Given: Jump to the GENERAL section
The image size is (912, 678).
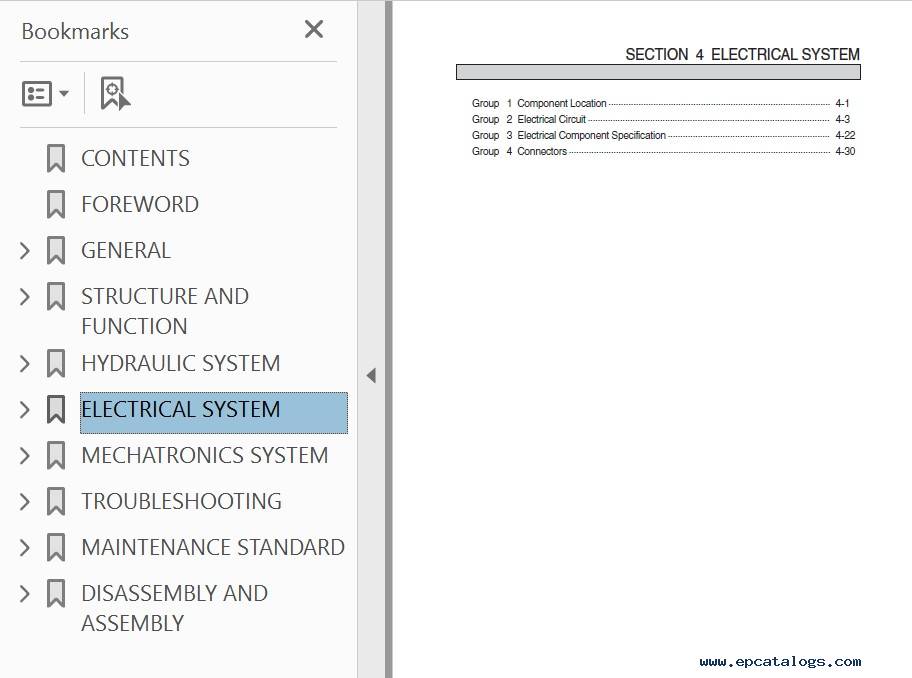Looking at the screenshot, I should pos(126,250).
